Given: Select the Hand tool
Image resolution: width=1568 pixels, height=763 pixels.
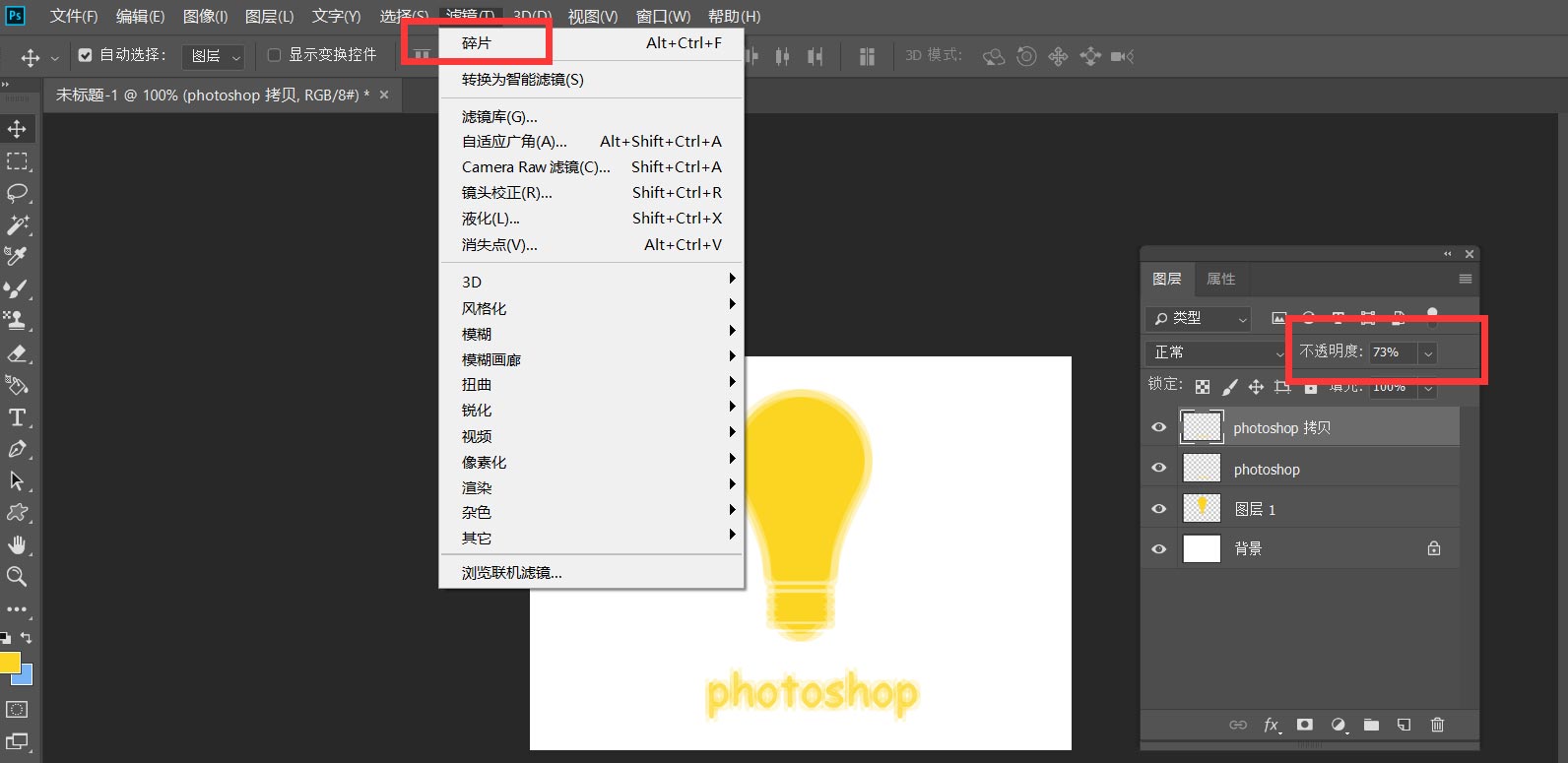Looking at the screenshot, I should pos(17,544).
